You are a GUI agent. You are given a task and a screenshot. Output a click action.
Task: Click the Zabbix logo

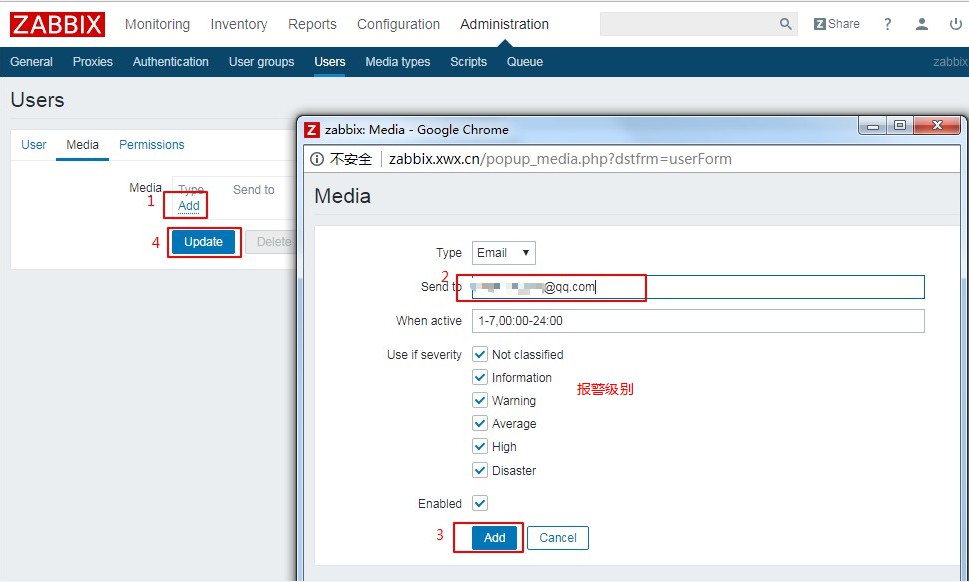click(57, 24)
